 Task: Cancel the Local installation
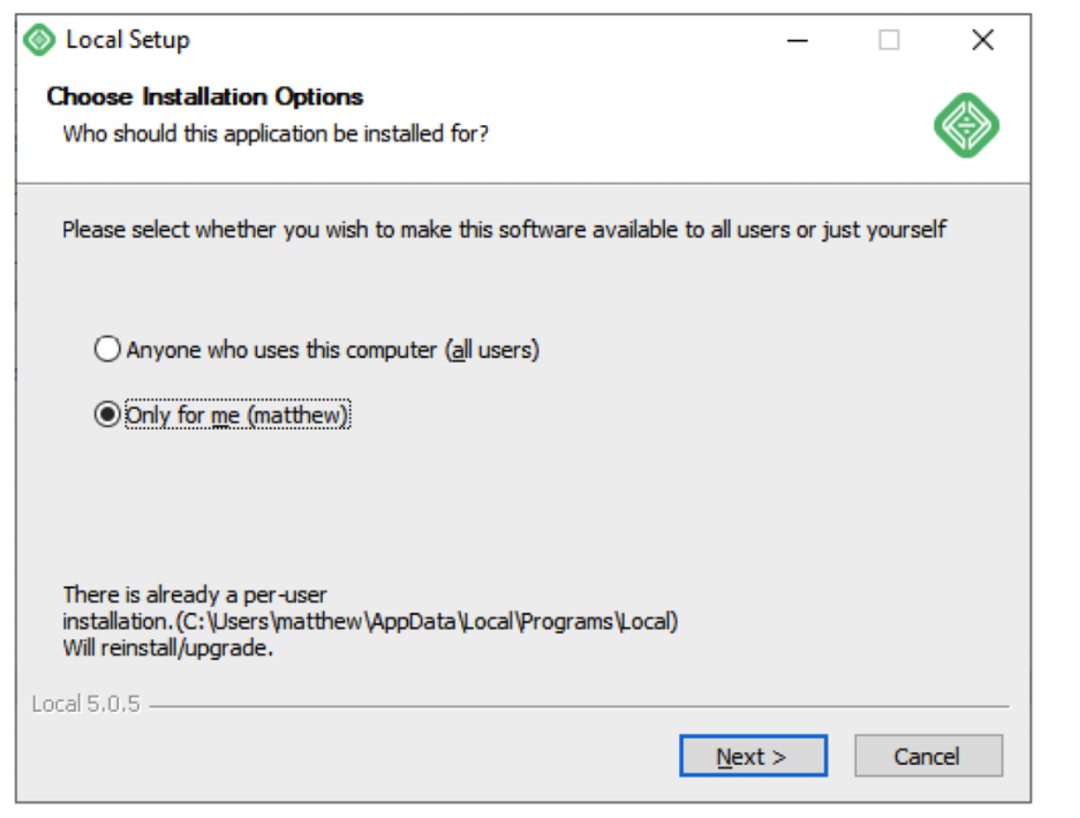click(927, 756)
